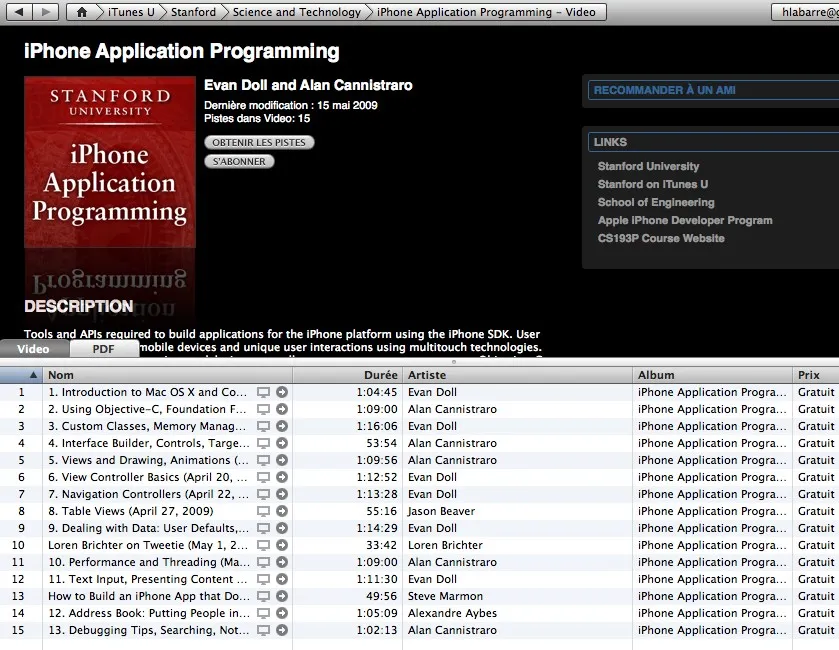This screenshot has height=650, width=839.
Task: Click the arrow icon for Loren Brichter on Tweetie
Action: click(x=282, y=545)
